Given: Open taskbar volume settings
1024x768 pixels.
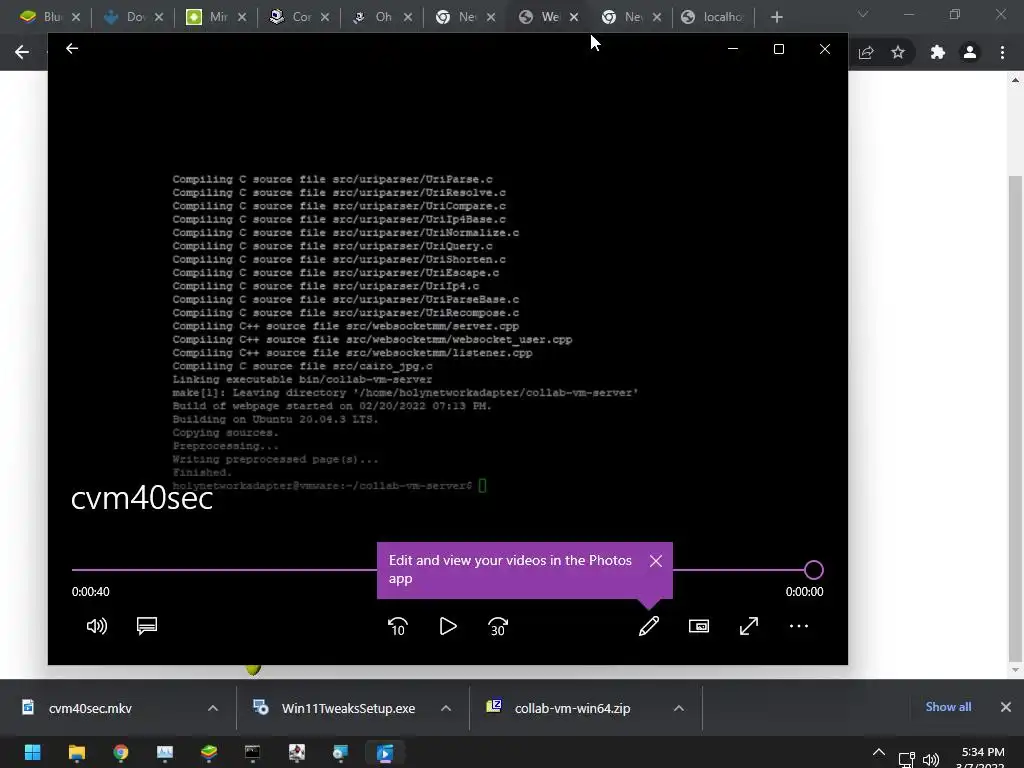Looking at the screenshot, I should pyautogui.click(x=931, y=760).
